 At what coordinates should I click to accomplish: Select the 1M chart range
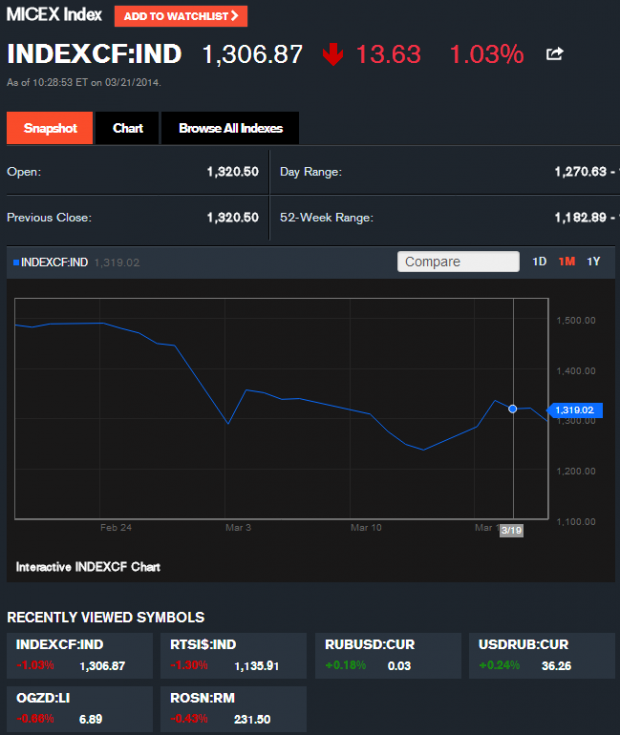tap(567, 262)
